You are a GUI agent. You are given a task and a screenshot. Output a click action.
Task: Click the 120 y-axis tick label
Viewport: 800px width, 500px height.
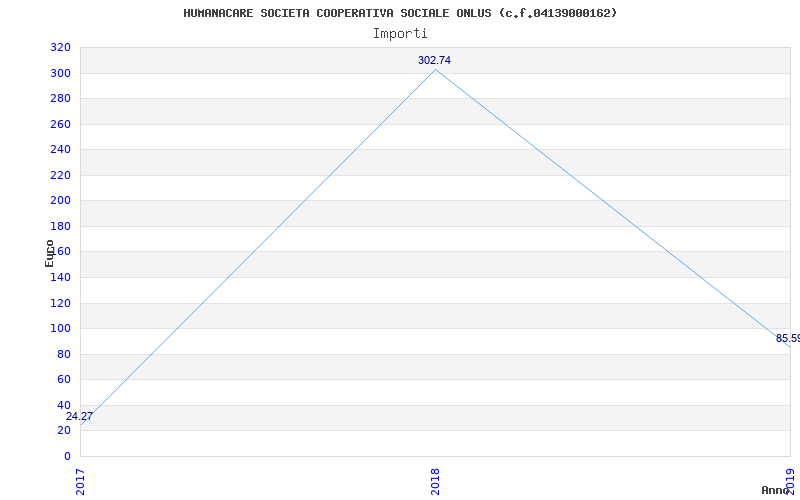click(60, 303)
